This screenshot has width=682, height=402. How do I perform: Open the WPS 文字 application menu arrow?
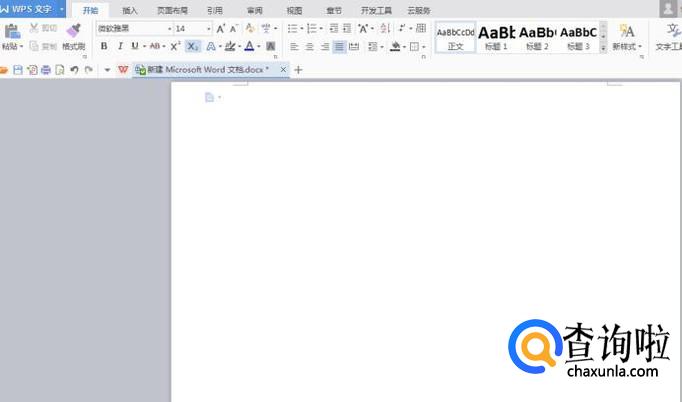[x=61, y=9]
